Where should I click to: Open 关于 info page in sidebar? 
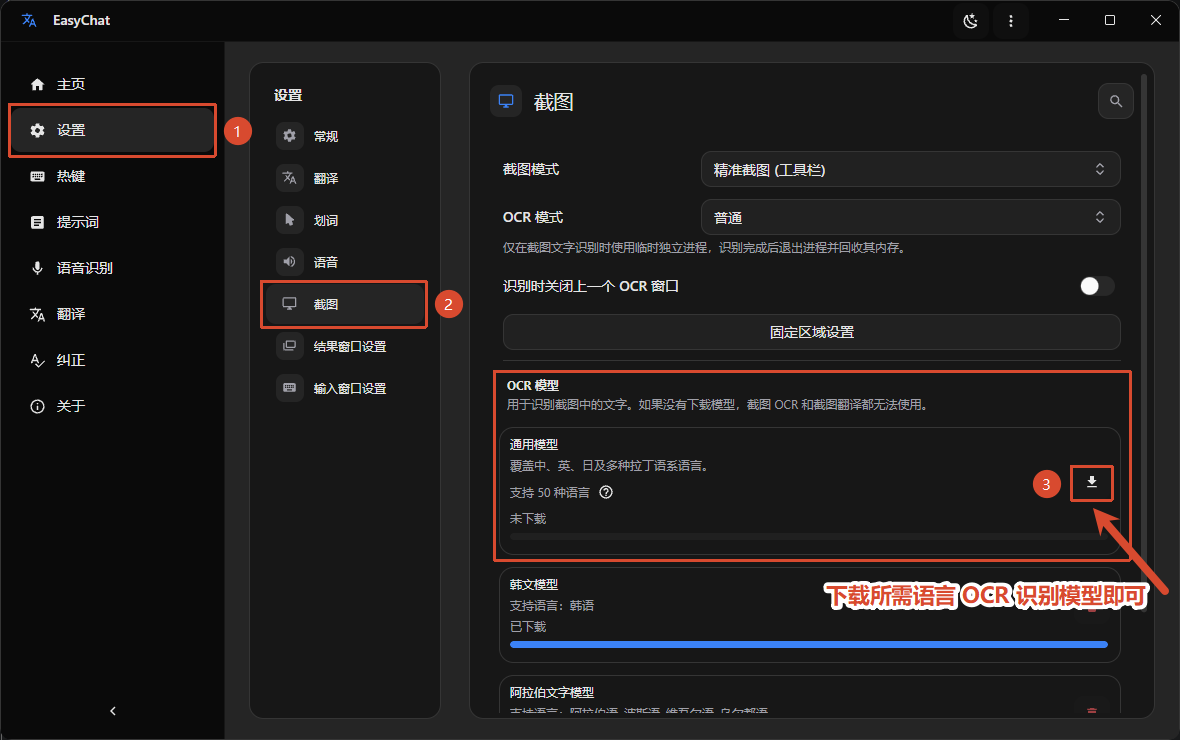[113, 406]
